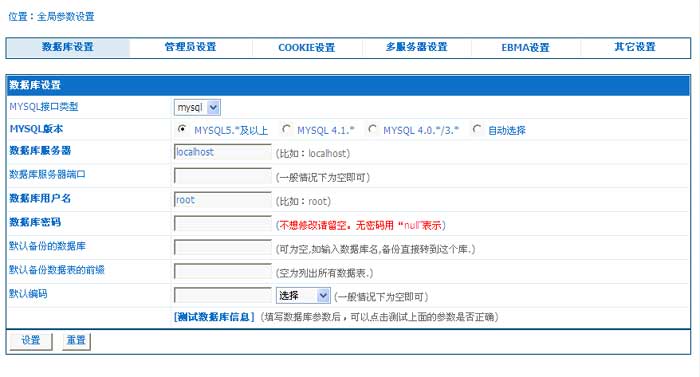Pick the 自动选择 version radio option
The height and width of the screenshot is (377, 700).
(477, 129)
